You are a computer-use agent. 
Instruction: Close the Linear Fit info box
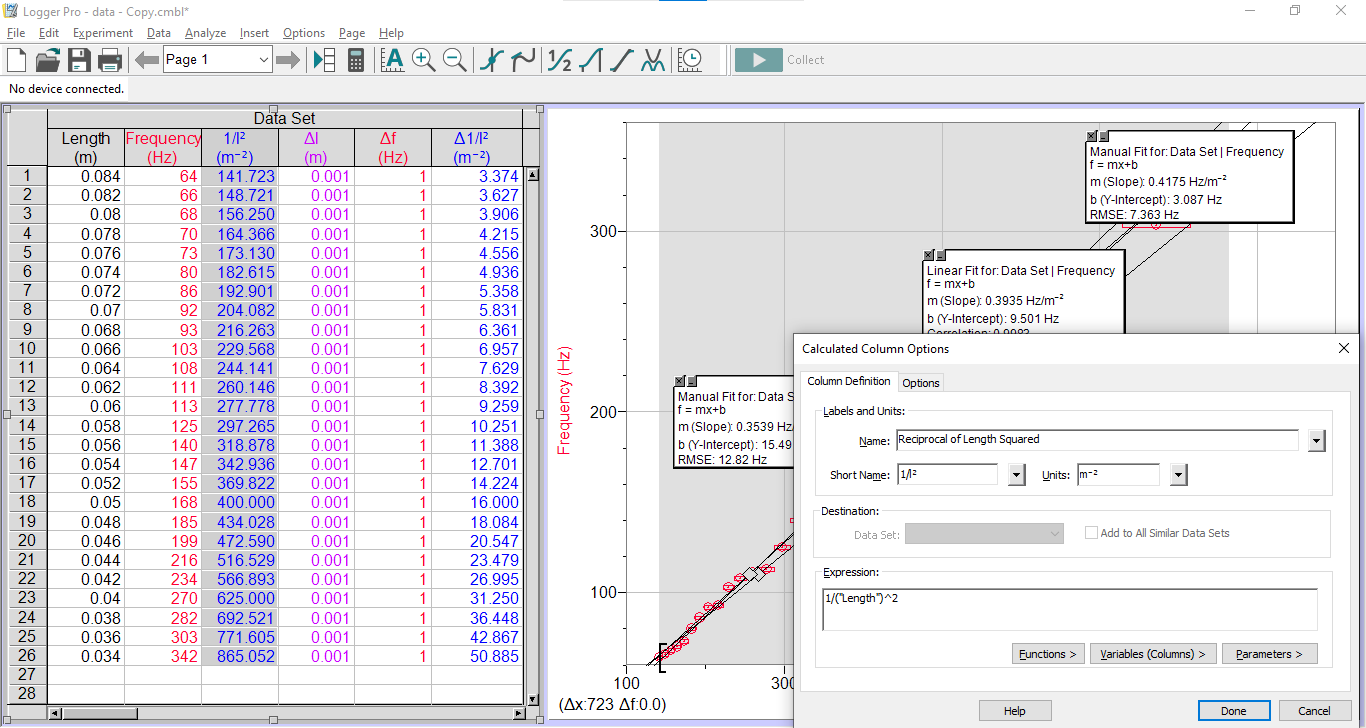point(929,256)
